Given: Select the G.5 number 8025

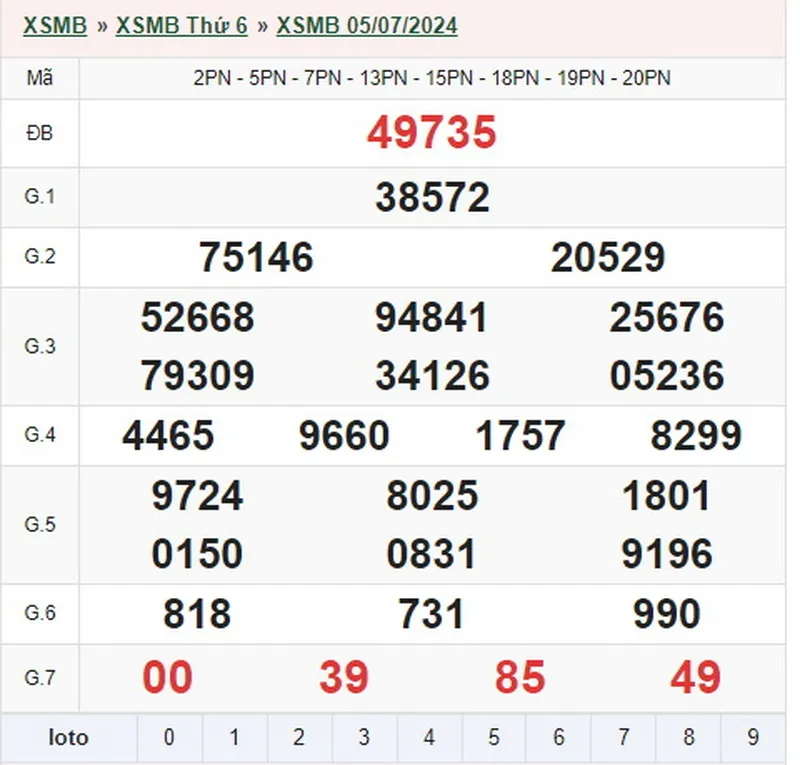Looking at the screenshot, I should [x=432, y=496].
